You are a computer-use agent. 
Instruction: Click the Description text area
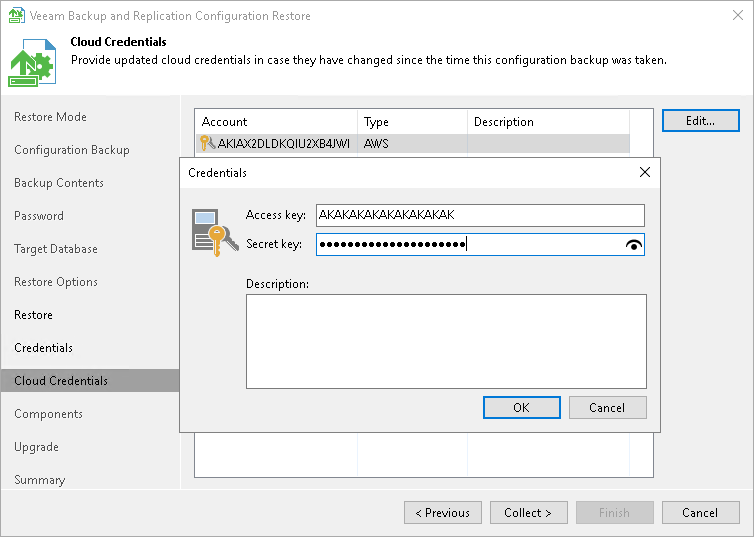(x=446, y=341)
